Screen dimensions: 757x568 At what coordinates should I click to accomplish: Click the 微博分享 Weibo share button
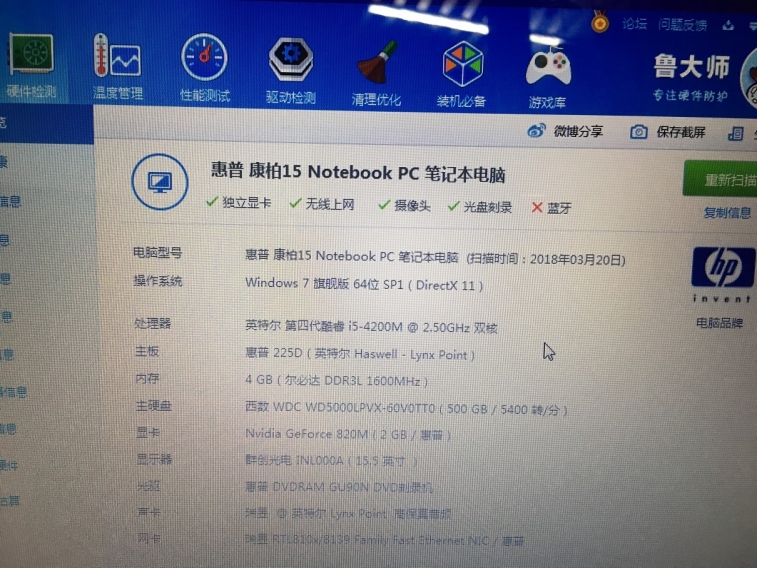[565, 131]
